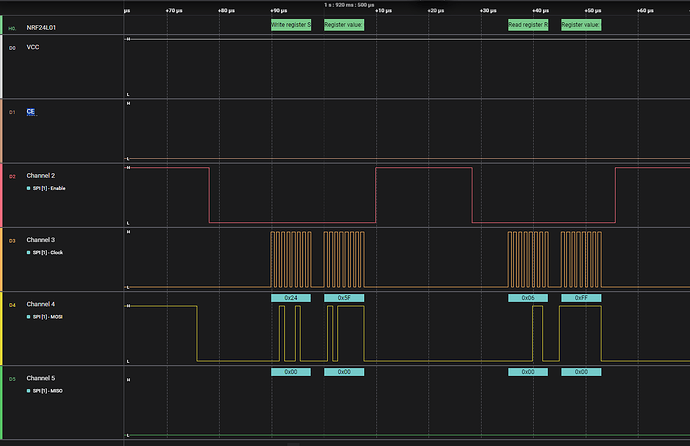Click the +30 µs time ruler mark
The width and height of the screenshot is (690, 446).
(488, 11)
